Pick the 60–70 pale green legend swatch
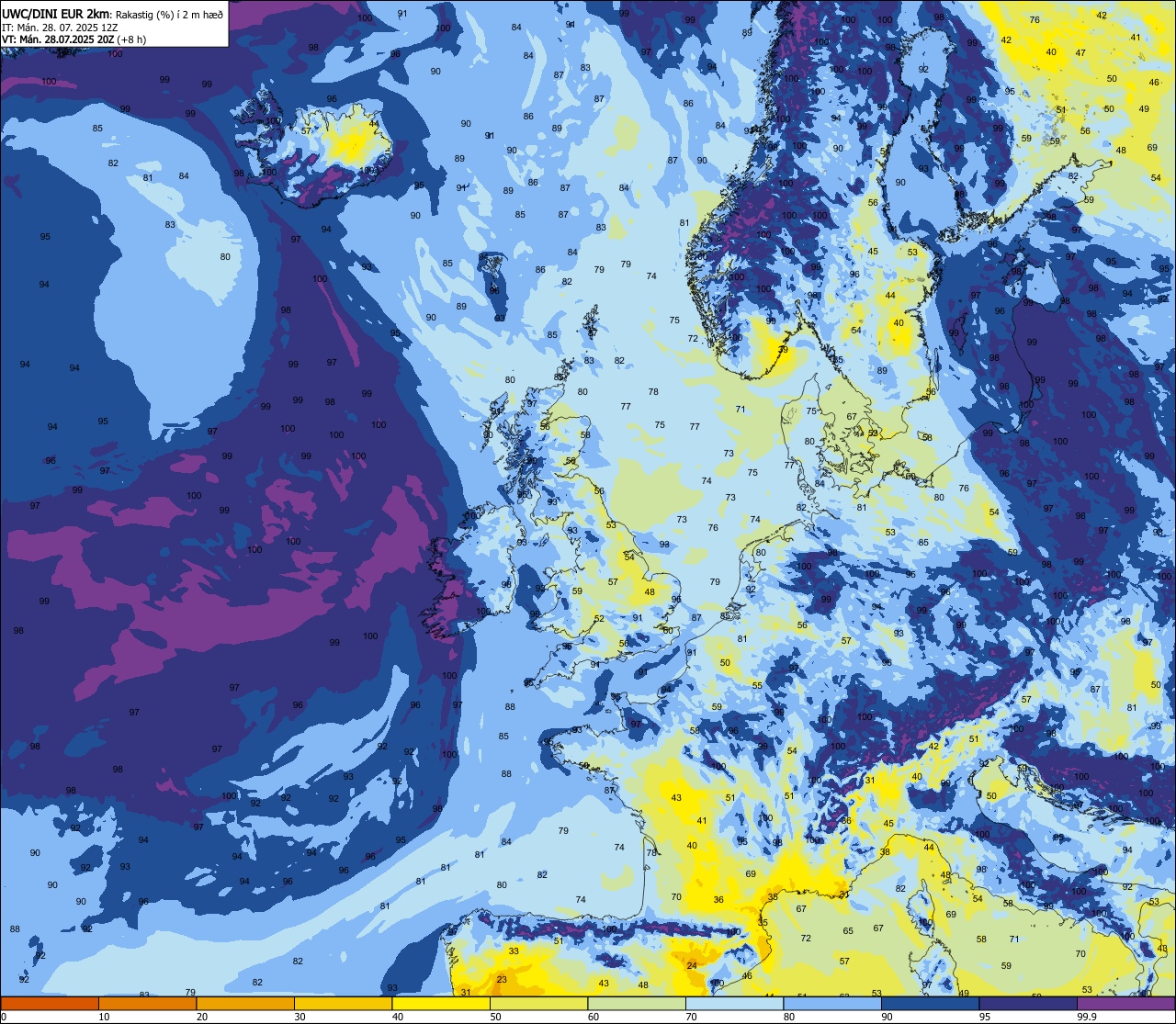Image resolution: width=1176 pixels, height=1024 pixels. (x=637, y=1003)
